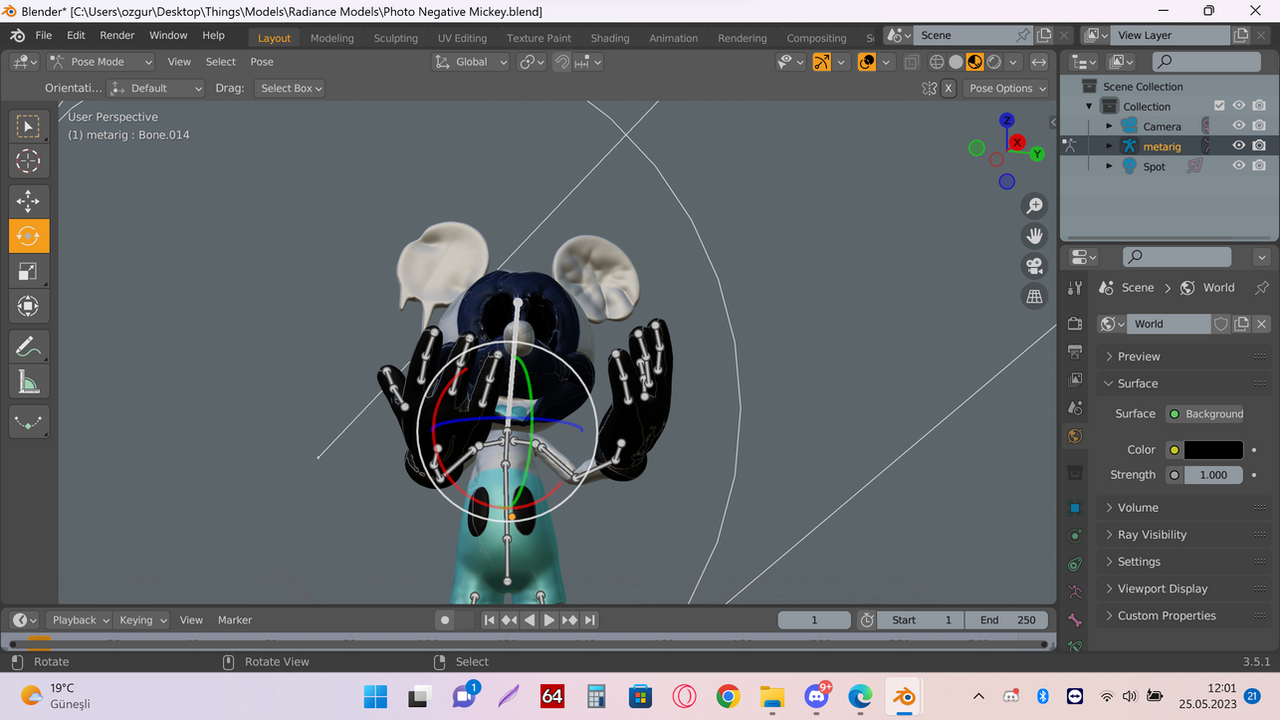Expand the Preview panel
Viewport: 1280px width, 720px height.
point(1184,356)
